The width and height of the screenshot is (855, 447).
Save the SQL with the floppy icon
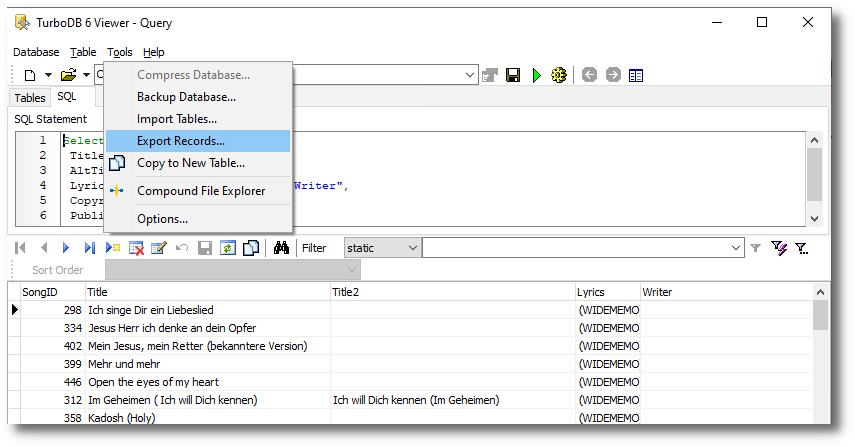pyautogui.click(x=513, y=75)
